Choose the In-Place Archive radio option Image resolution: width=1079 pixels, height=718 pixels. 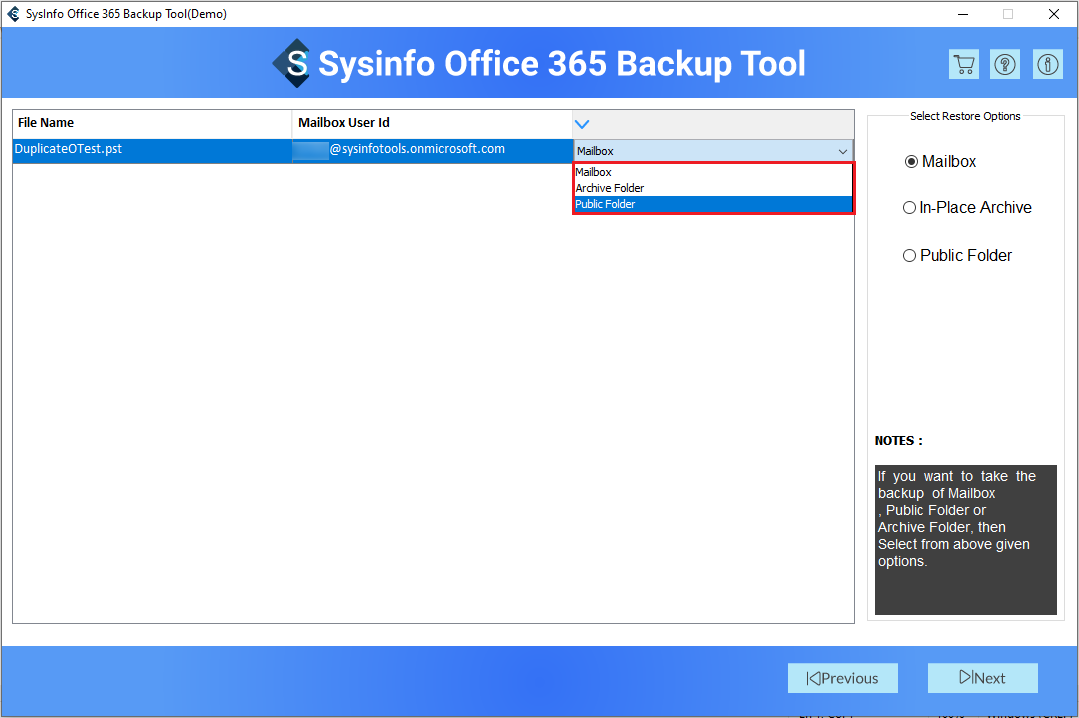[909, 208]
